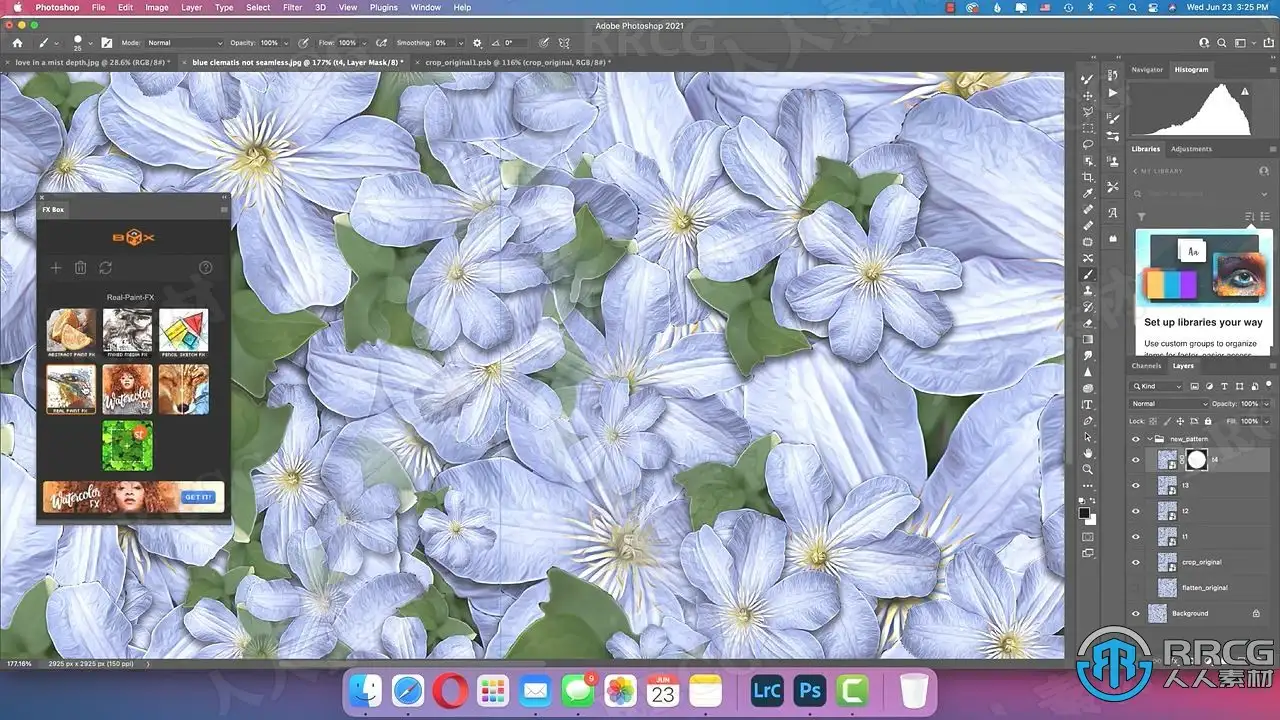Open the Filter menu
This screenshot has width=1280, height=720.
click(292, 7)
